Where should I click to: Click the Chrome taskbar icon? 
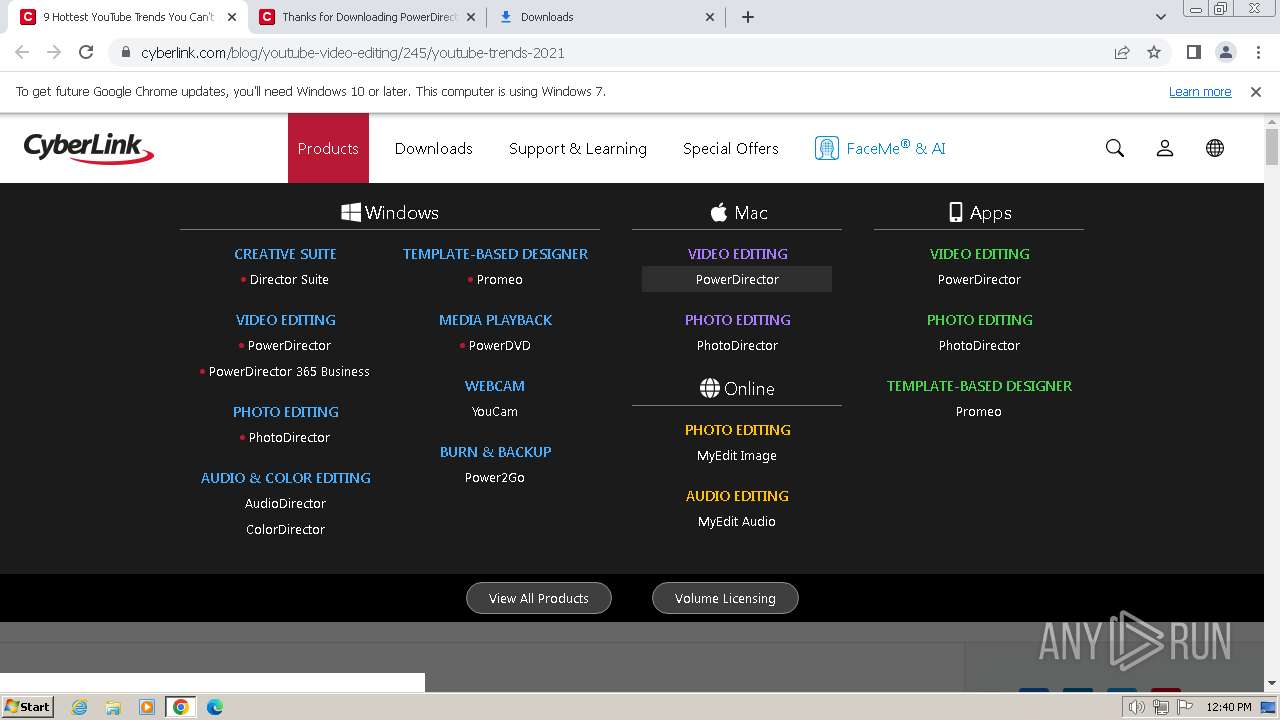pyautogui.click(x=180, y=707)
